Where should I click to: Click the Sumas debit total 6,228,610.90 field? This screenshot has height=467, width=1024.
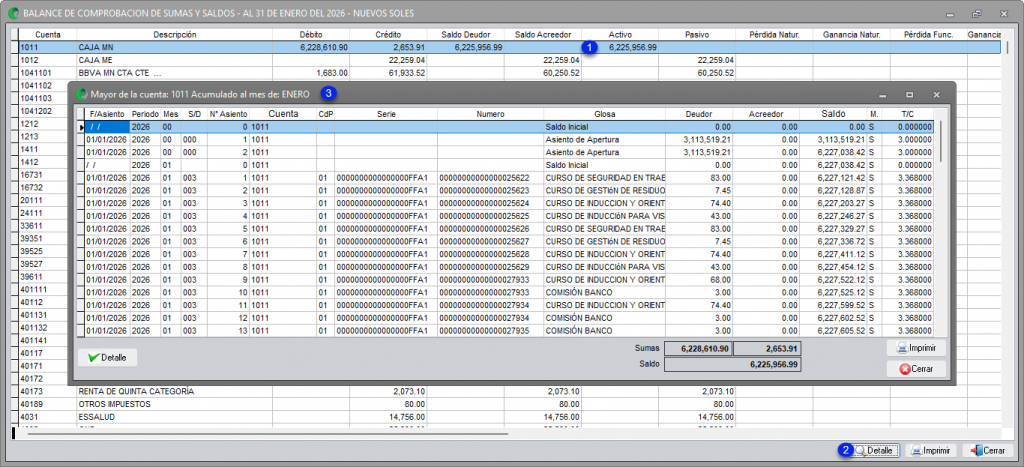(699, 348)
